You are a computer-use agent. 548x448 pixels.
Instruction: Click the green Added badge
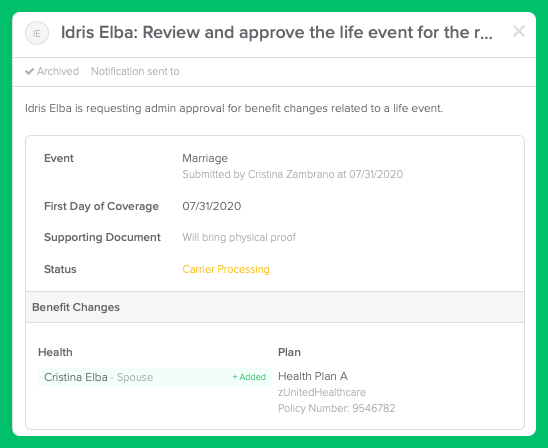pos(249,377)
